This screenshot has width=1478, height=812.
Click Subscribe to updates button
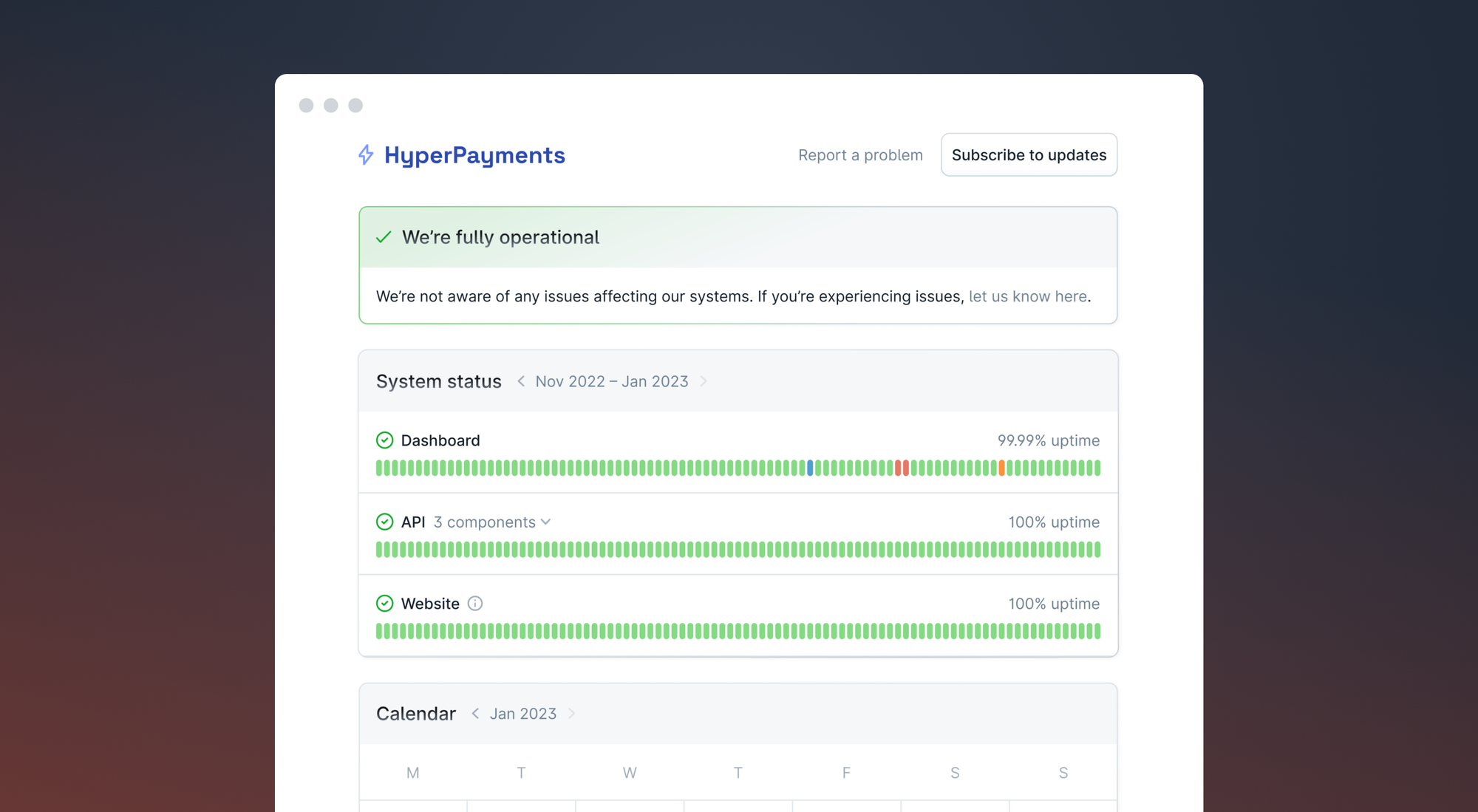(x=1029, y=155)
